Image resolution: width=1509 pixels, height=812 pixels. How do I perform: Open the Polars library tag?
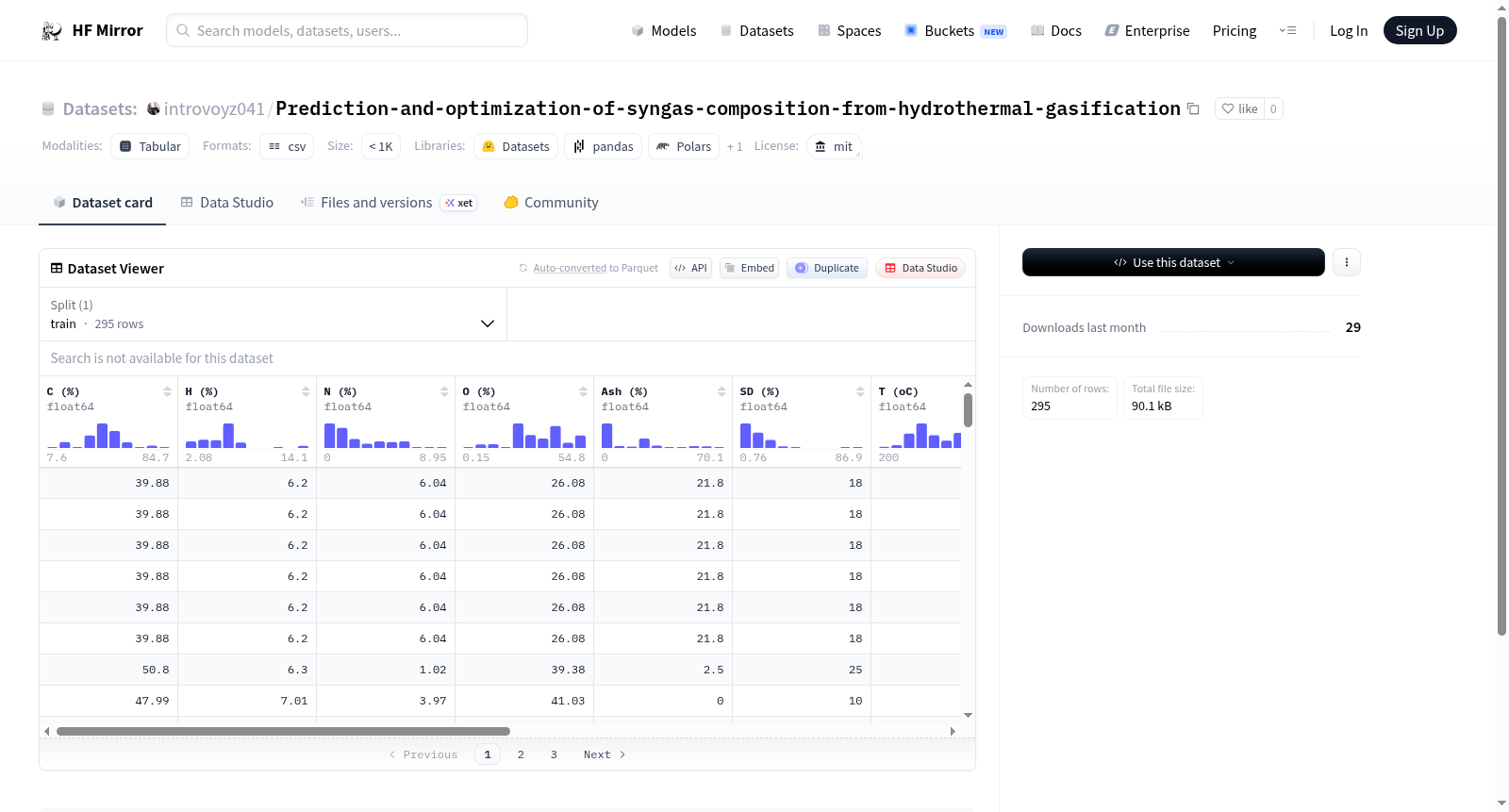click(684, 146)
